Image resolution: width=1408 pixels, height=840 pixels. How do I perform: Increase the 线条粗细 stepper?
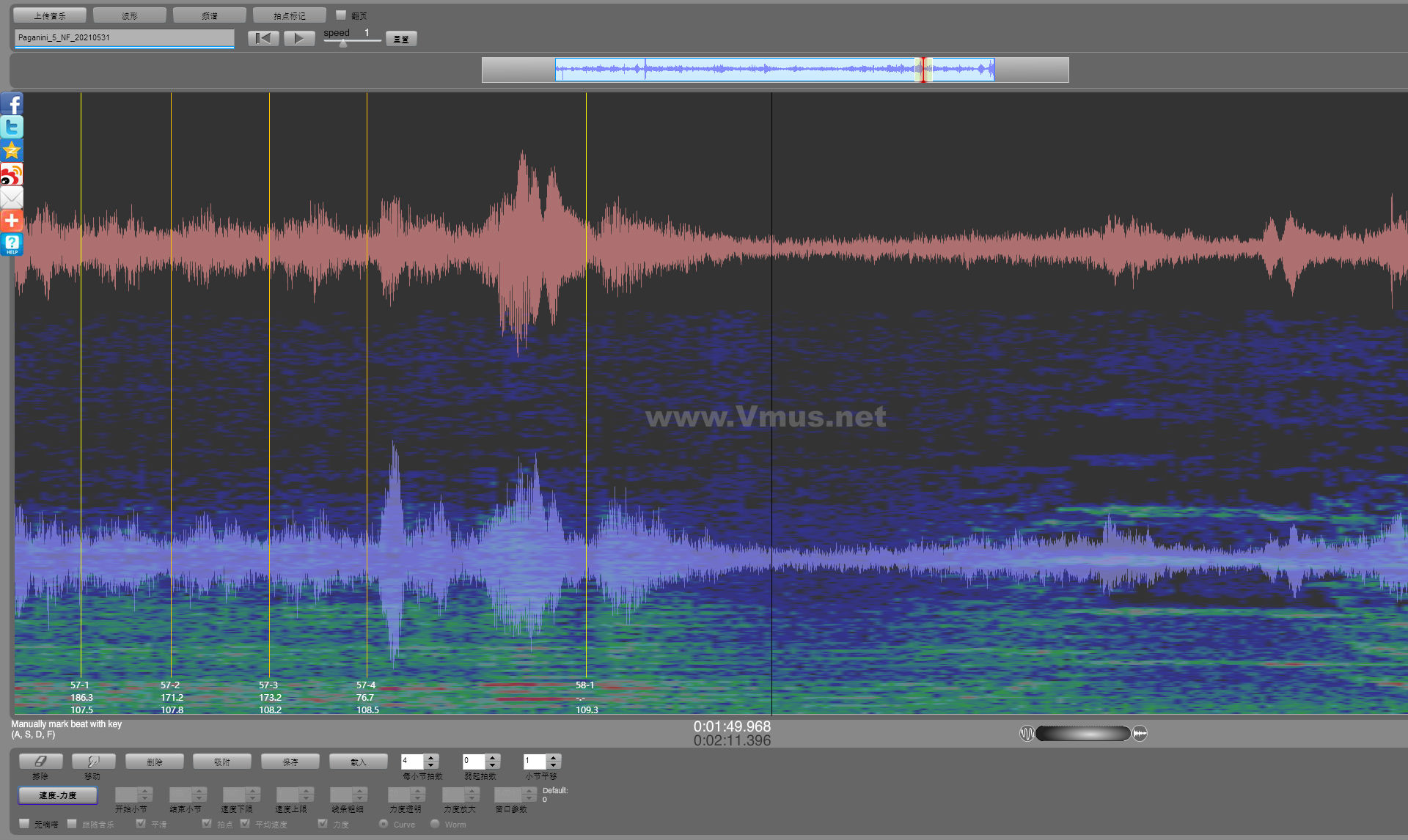(359, 790)
